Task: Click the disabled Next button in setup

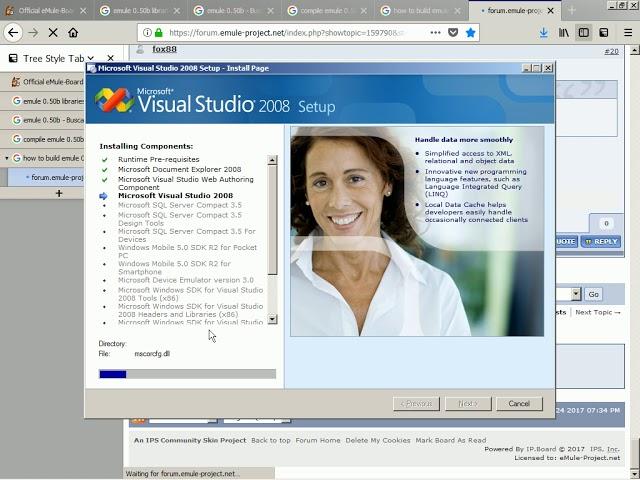Action: [468, 403]
